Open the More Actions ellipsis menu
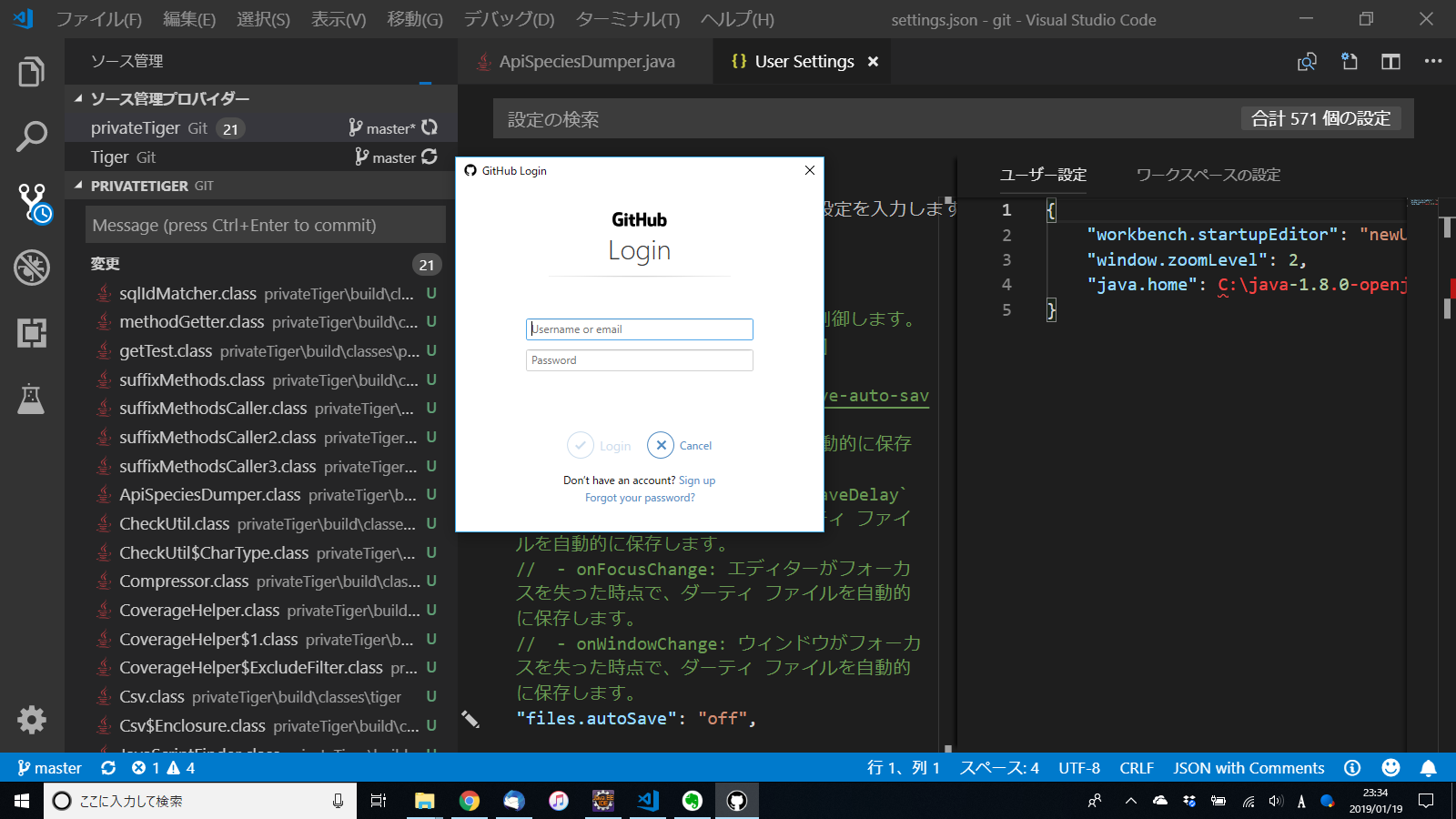1456x819 pixels. click(1433, 61)
